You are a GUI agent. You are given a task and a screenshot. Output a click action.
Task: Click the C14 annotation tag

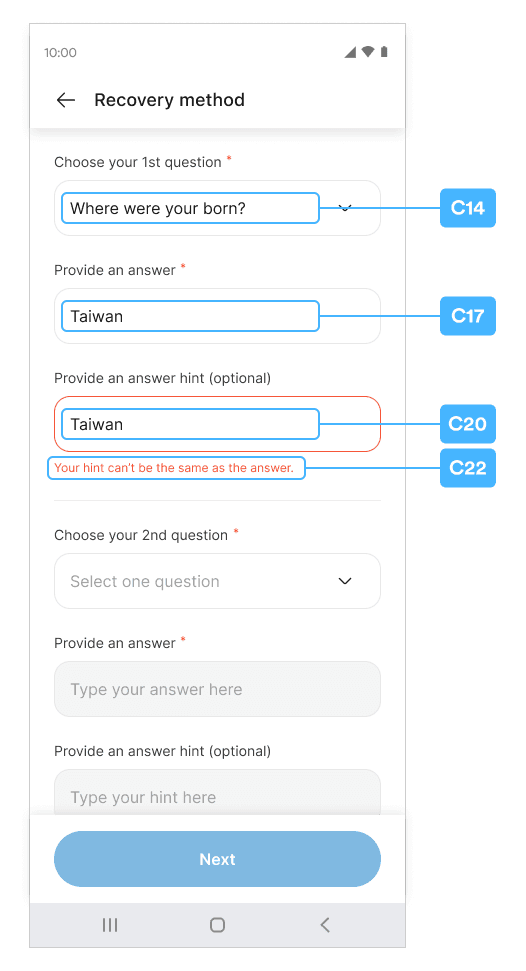[468, 208]
